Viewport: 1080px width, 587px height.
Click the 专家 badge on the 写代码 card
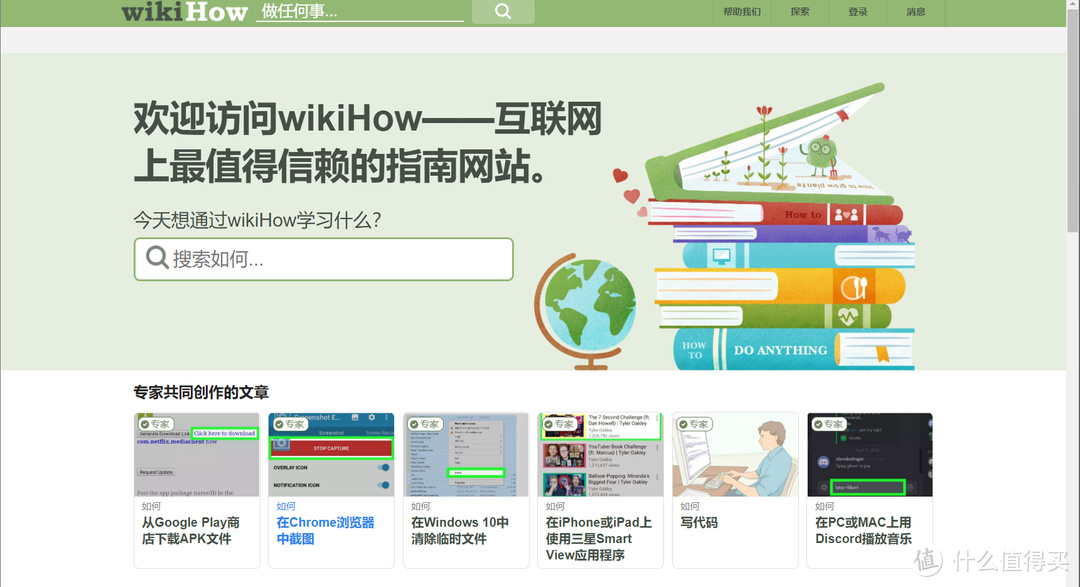coord(694,424)
